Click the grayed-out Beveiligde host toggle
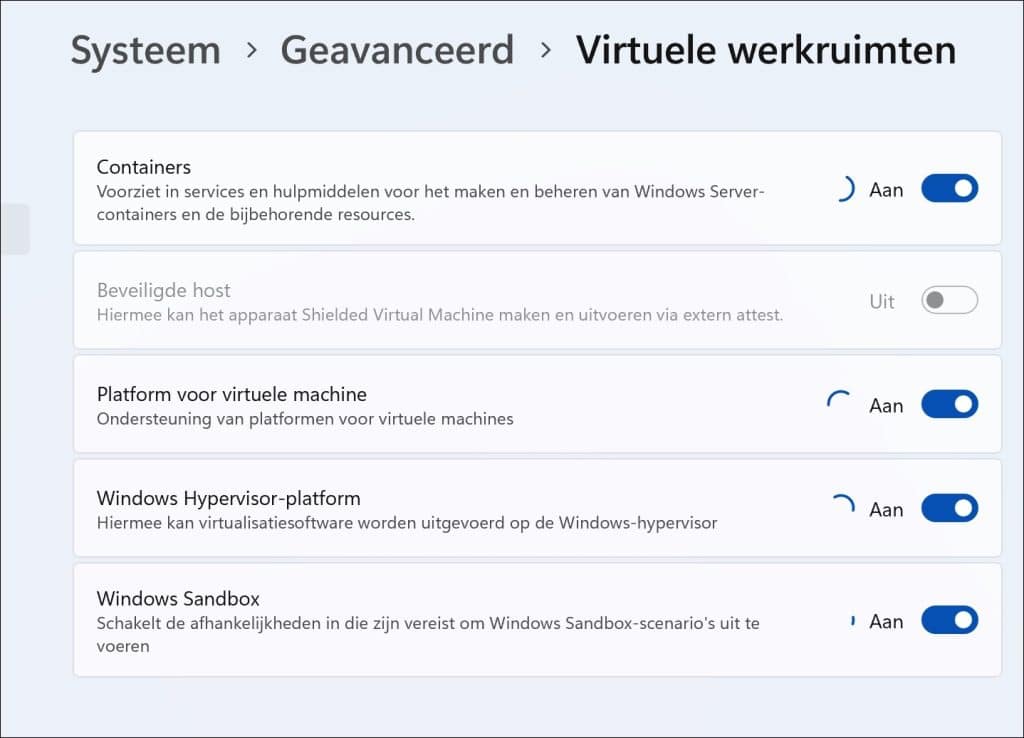Image resolution: width=1024 pixels, height=738 pixels. pos(948,301)
